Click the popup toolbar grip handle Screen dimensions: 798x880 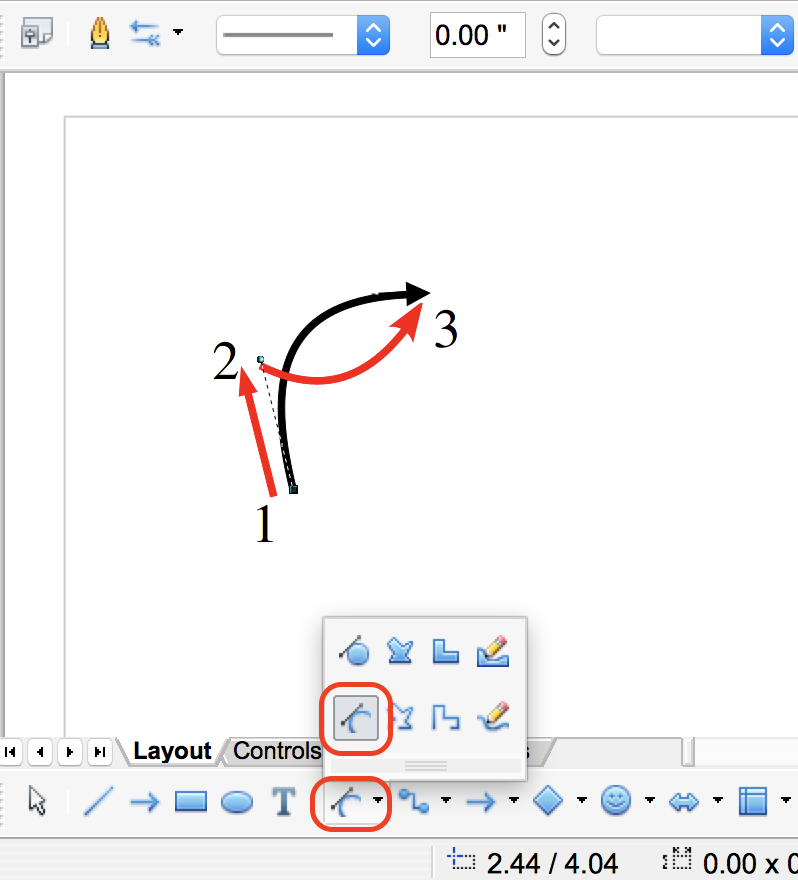pos(426,766)
